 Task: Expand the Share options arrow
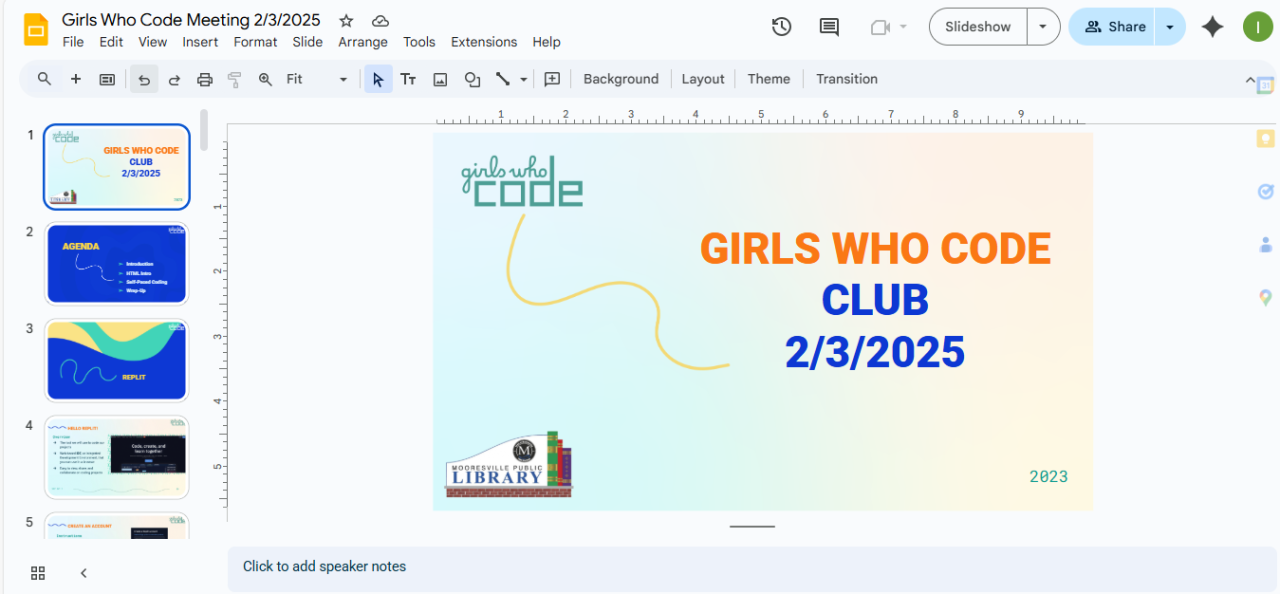coord(1170,27)
